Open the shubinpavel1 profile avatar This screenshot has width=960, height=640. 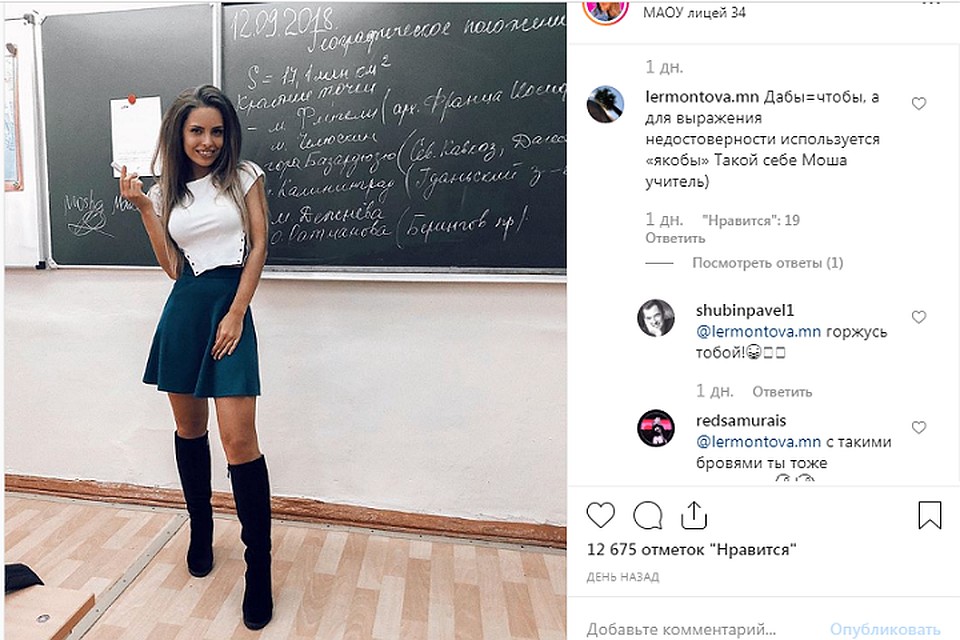coord(656,318)
